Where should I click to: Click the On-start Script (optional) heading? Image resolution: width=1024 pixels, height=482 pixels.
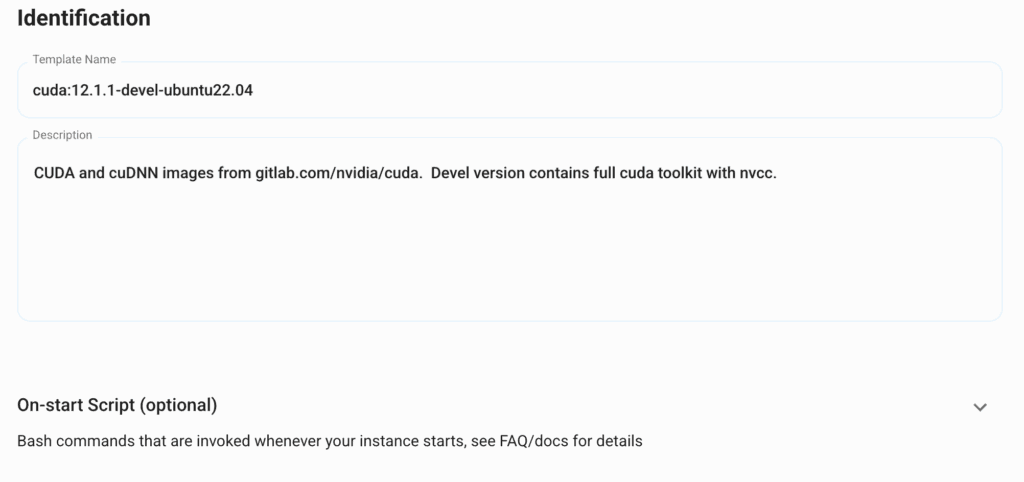point(117,405)
